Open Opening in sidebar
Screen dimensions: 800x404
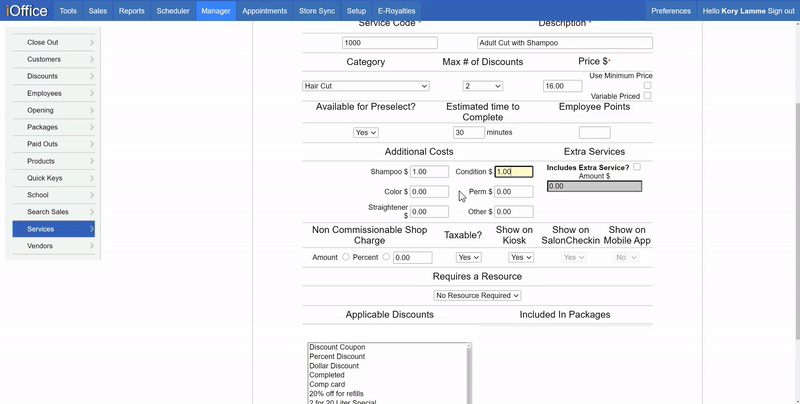point(54,110)
